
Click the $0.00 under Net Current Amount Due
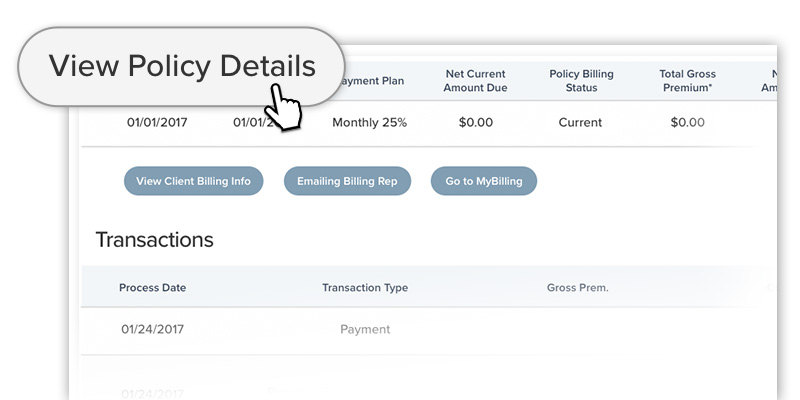pyautogui.click(x=476, y=123)
